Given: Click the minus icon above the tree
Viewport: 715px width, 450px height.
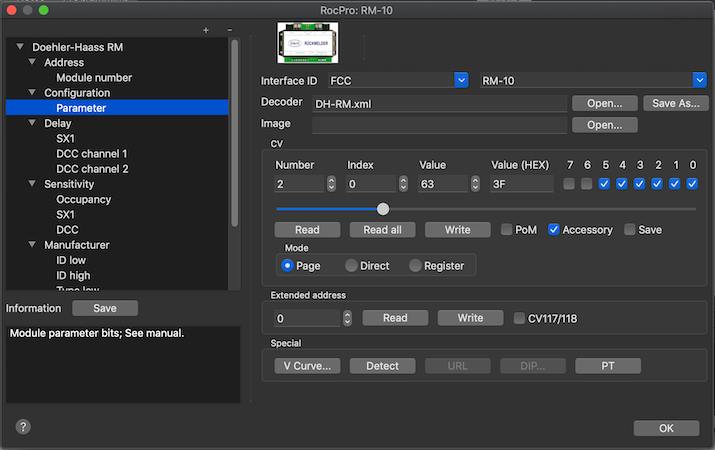Looking at the screenshot, I should point(229,31).
